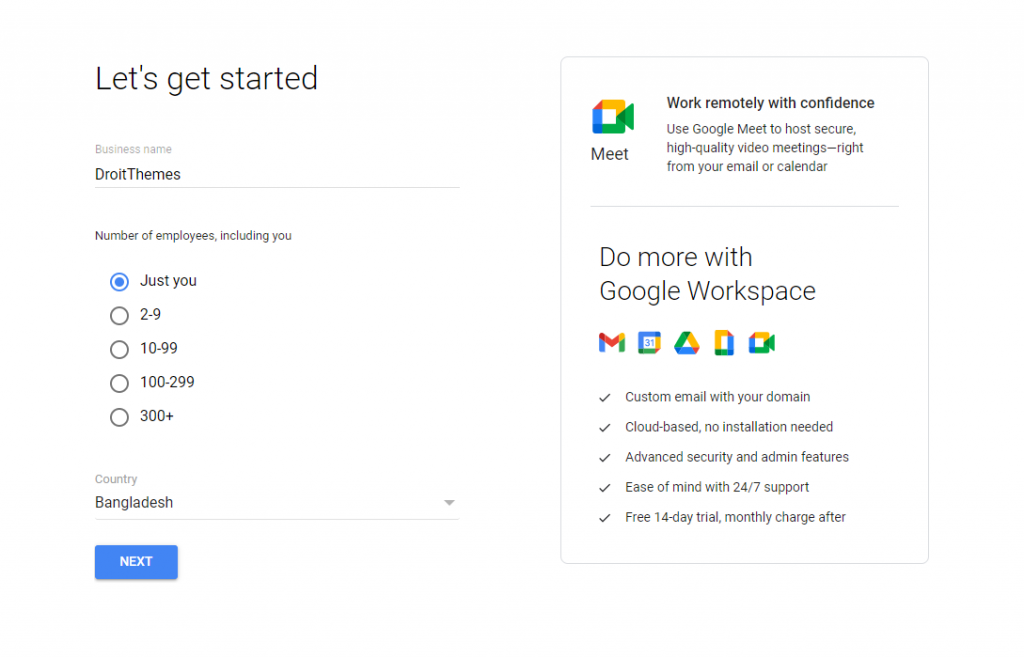The height and width of the screenshot is (658, 1024).
Task: Click the Google Calendar icon
Action: pos(649,343)
